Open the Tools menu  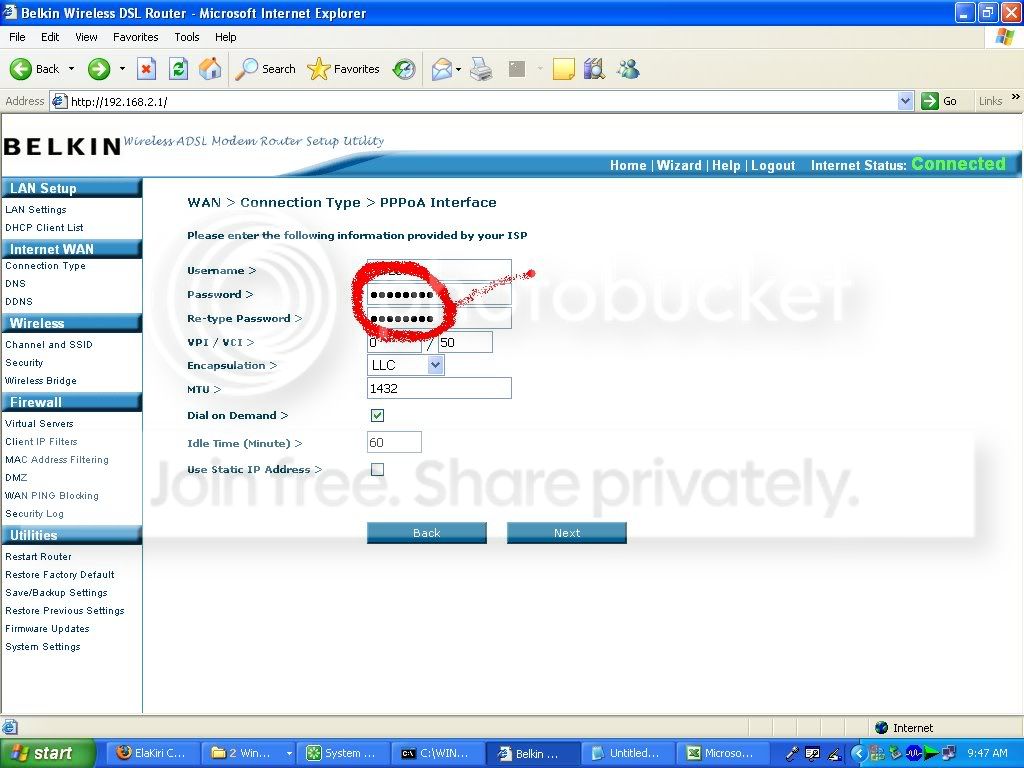pos(187,37)
